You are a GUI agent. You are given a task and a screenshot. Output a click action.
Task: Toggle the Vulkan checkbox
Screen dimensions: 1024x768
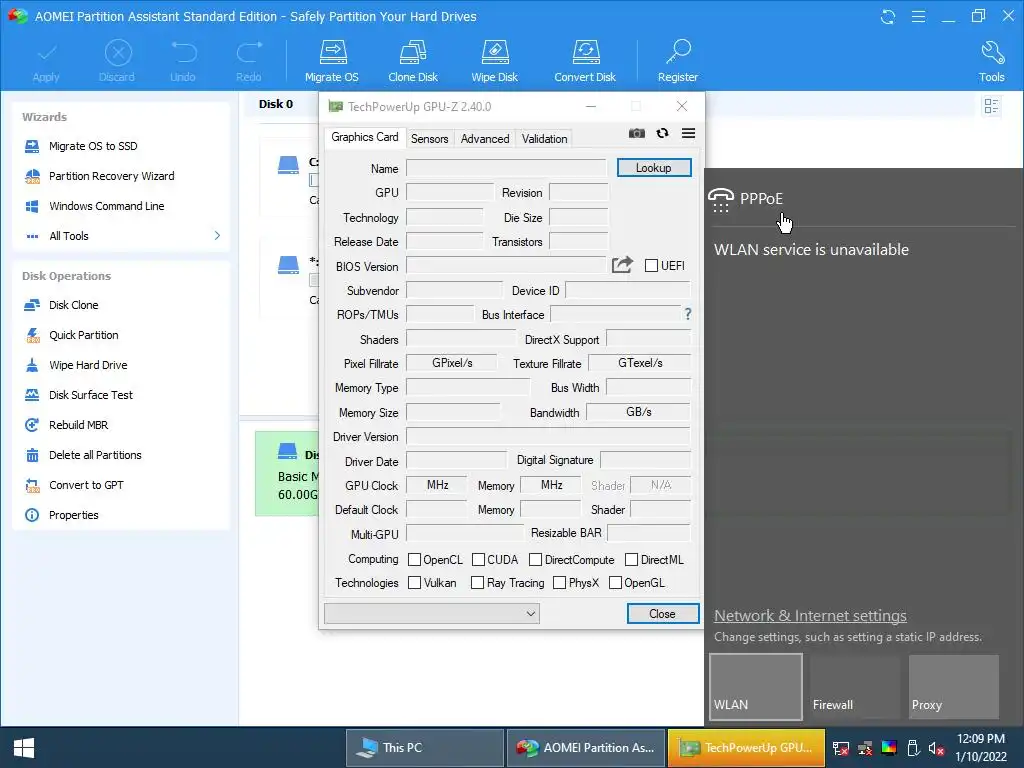pyautogui.click(x=414, y=583)
